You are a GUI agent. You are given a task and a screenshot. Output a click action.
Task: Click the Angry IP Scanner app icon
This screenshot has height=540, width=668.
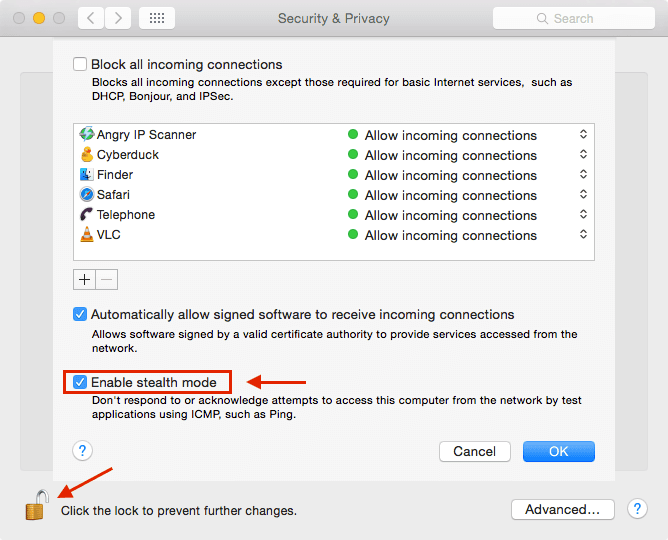pos(87,134)
